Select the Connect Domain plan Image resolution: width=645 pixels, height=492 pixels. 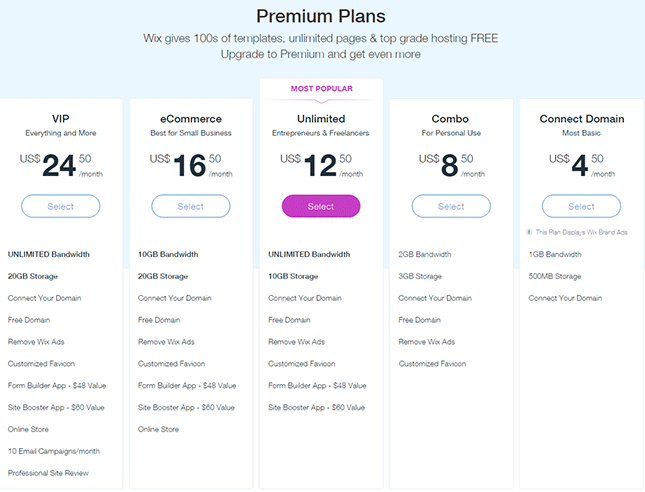coord(581,206)
